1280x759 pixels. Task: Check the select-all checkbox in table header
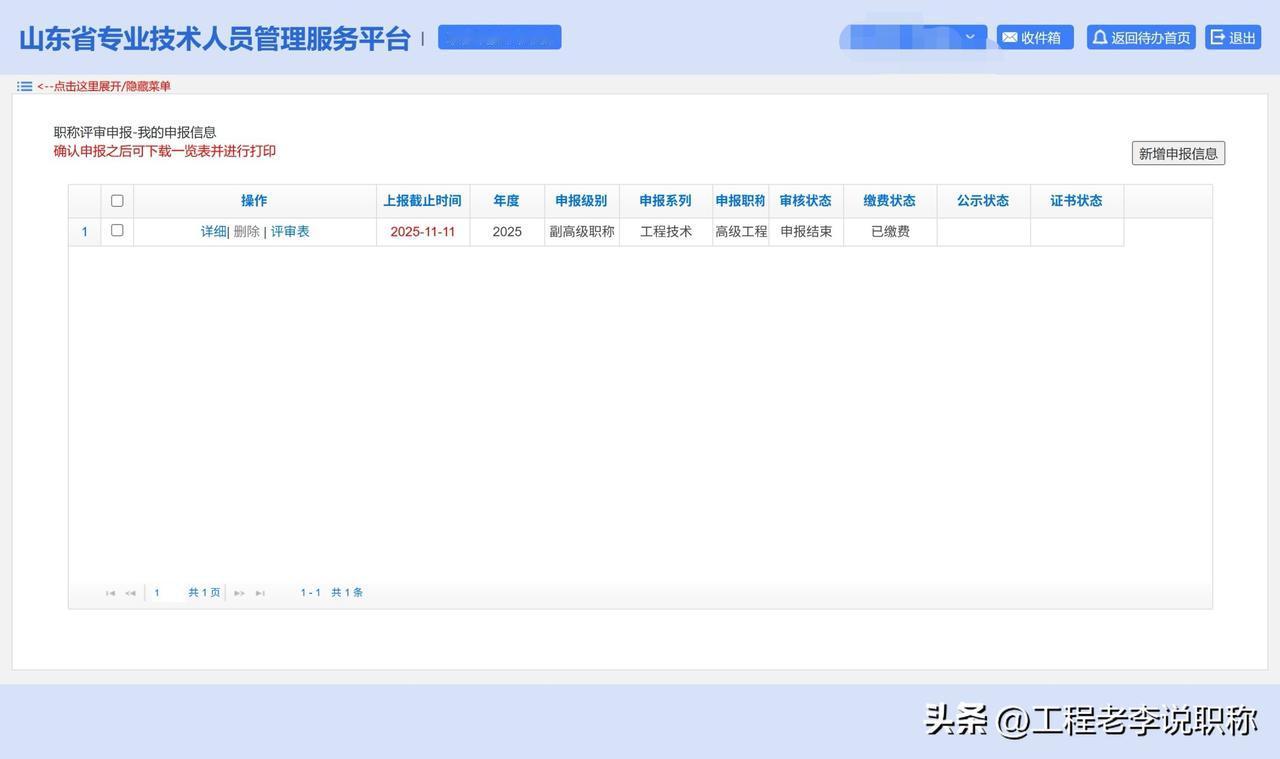[116, 199]
